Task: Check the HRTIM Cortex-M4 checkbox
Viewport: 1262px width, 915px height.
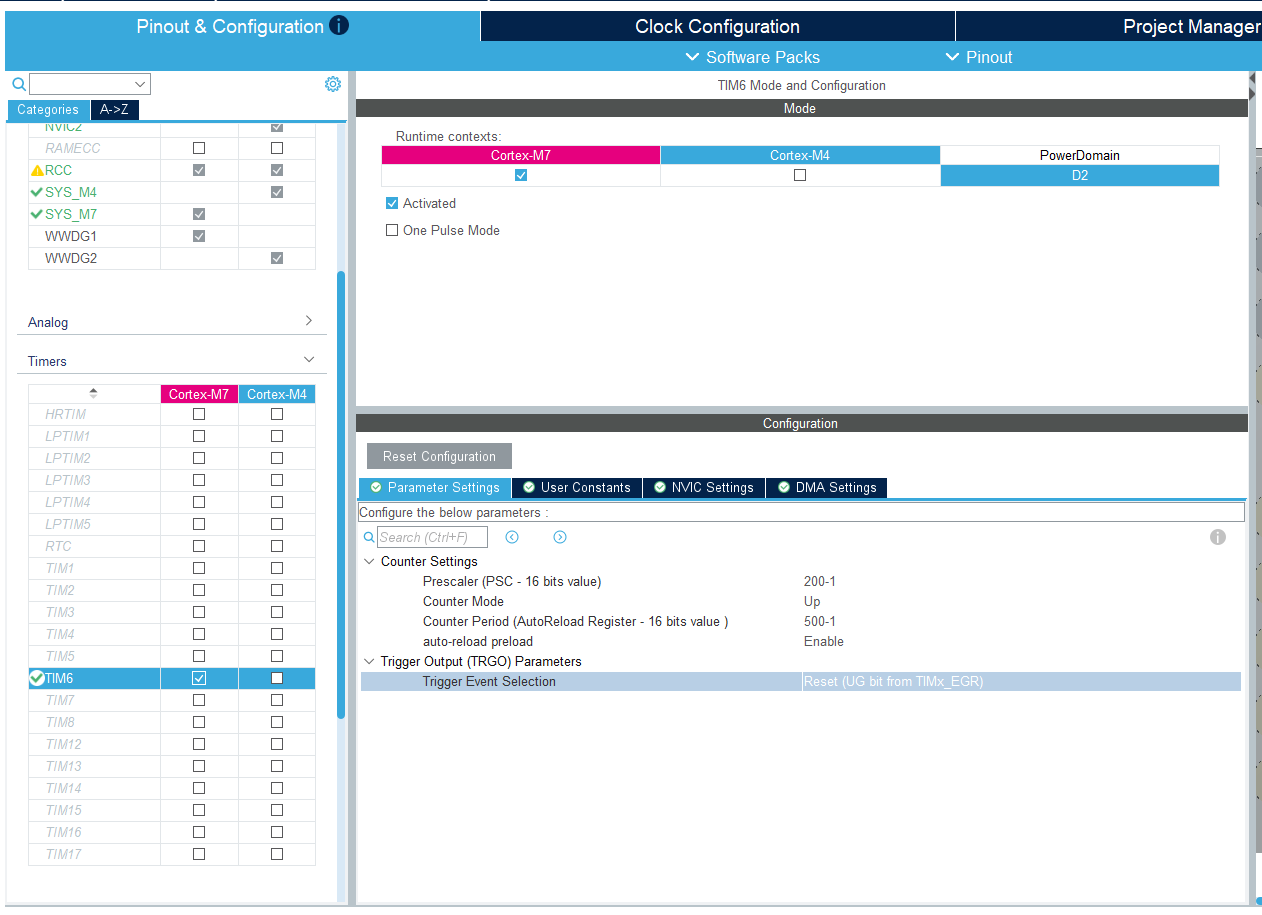Action: point(277,414)
